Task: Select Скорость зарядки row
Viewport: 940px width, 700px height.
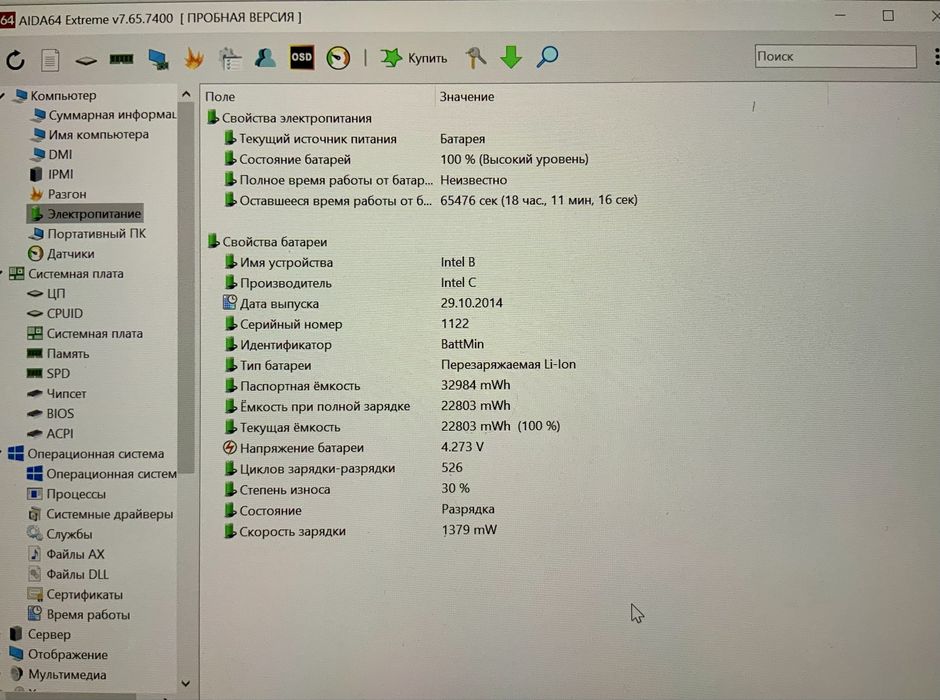Action: [x=360, y=531]
